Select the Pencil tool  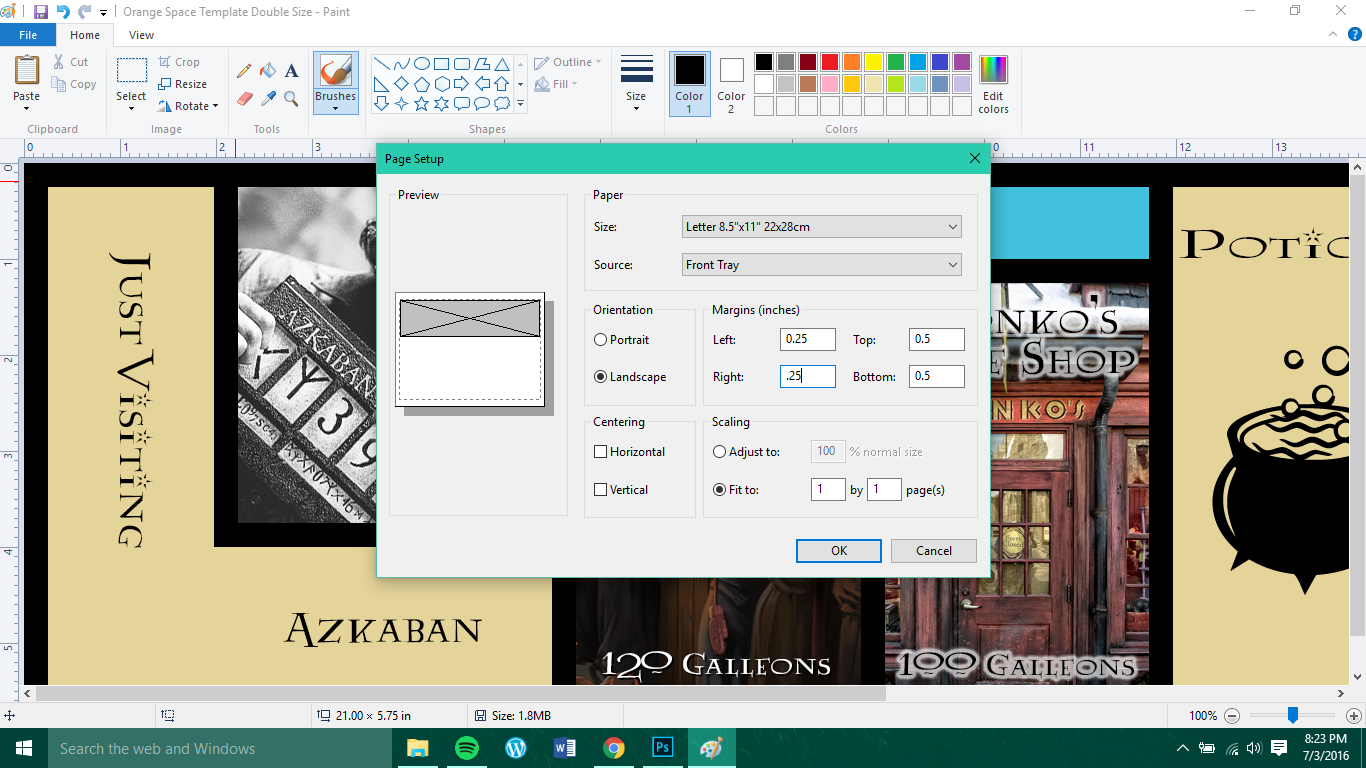point(244,71)
